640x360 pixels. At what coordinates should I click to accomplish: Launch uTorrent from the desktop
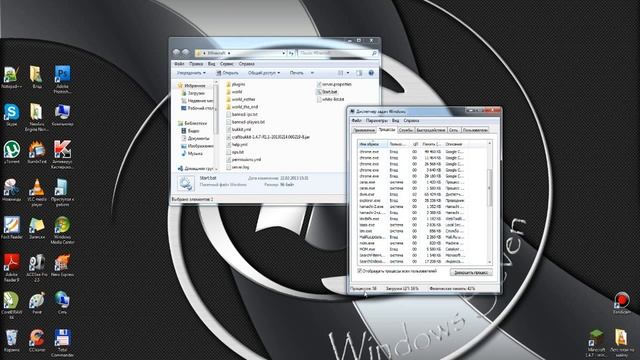click(11, 152)
